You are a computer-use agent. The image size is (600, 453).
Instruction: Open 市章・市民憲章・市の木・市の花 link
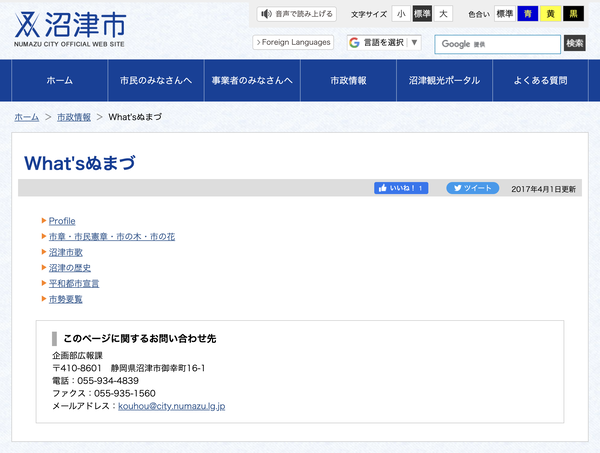[112, 236]
